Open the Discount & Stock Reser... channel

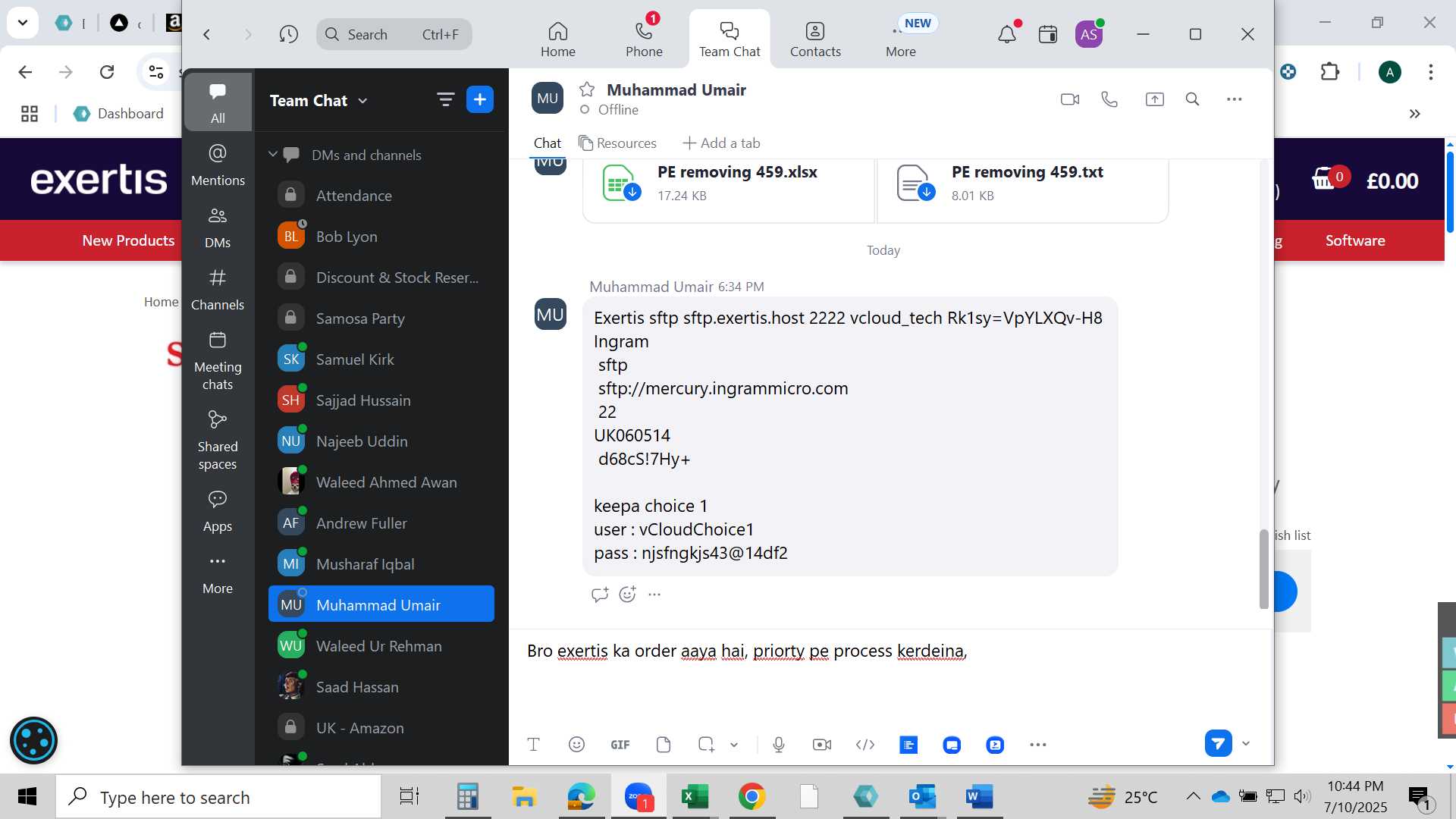(381, 278)
